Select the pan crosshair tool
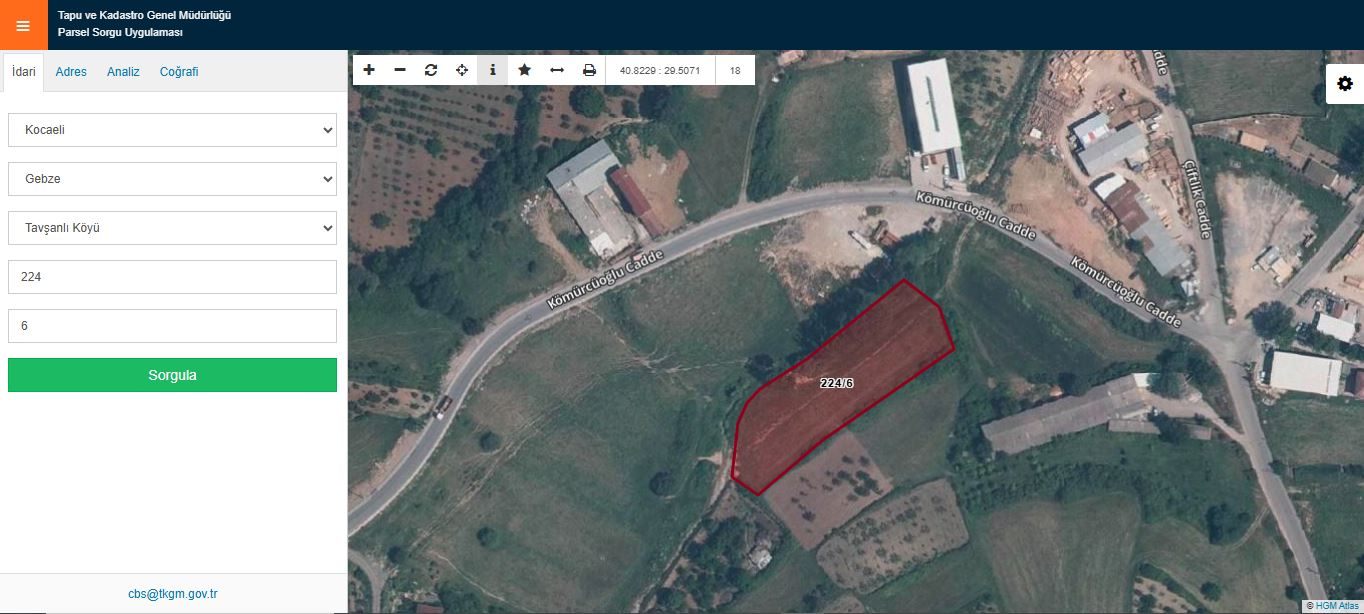1364x614 pixels. point(462,70)
